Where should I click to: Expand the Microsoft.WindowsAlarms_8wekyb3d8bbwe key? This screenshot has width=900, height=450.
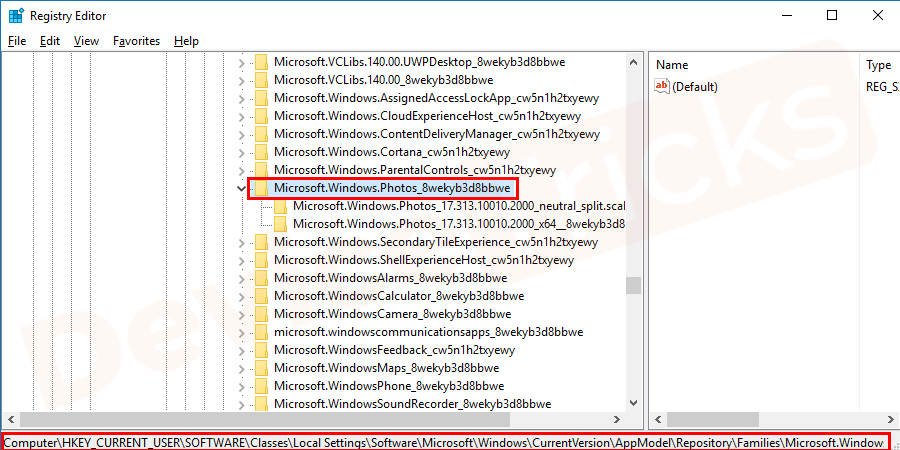point(240,278)
